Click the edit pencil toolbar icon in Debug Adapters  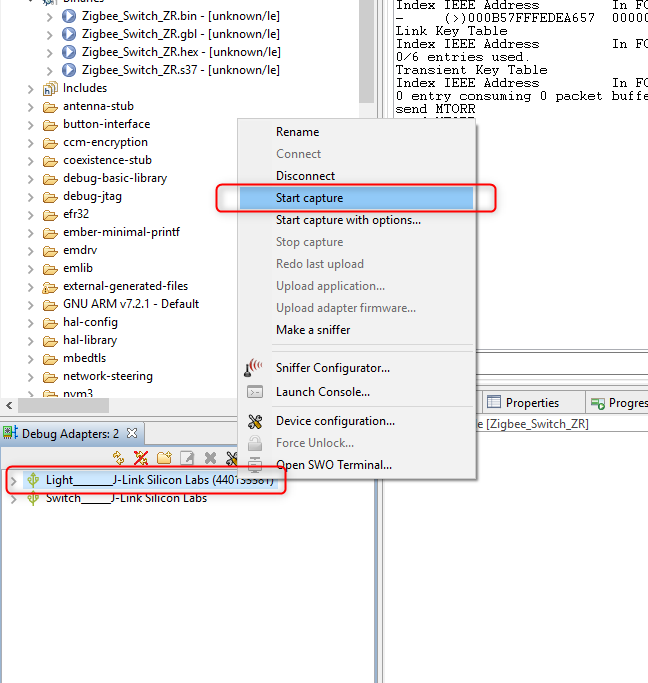pos(187,458)
